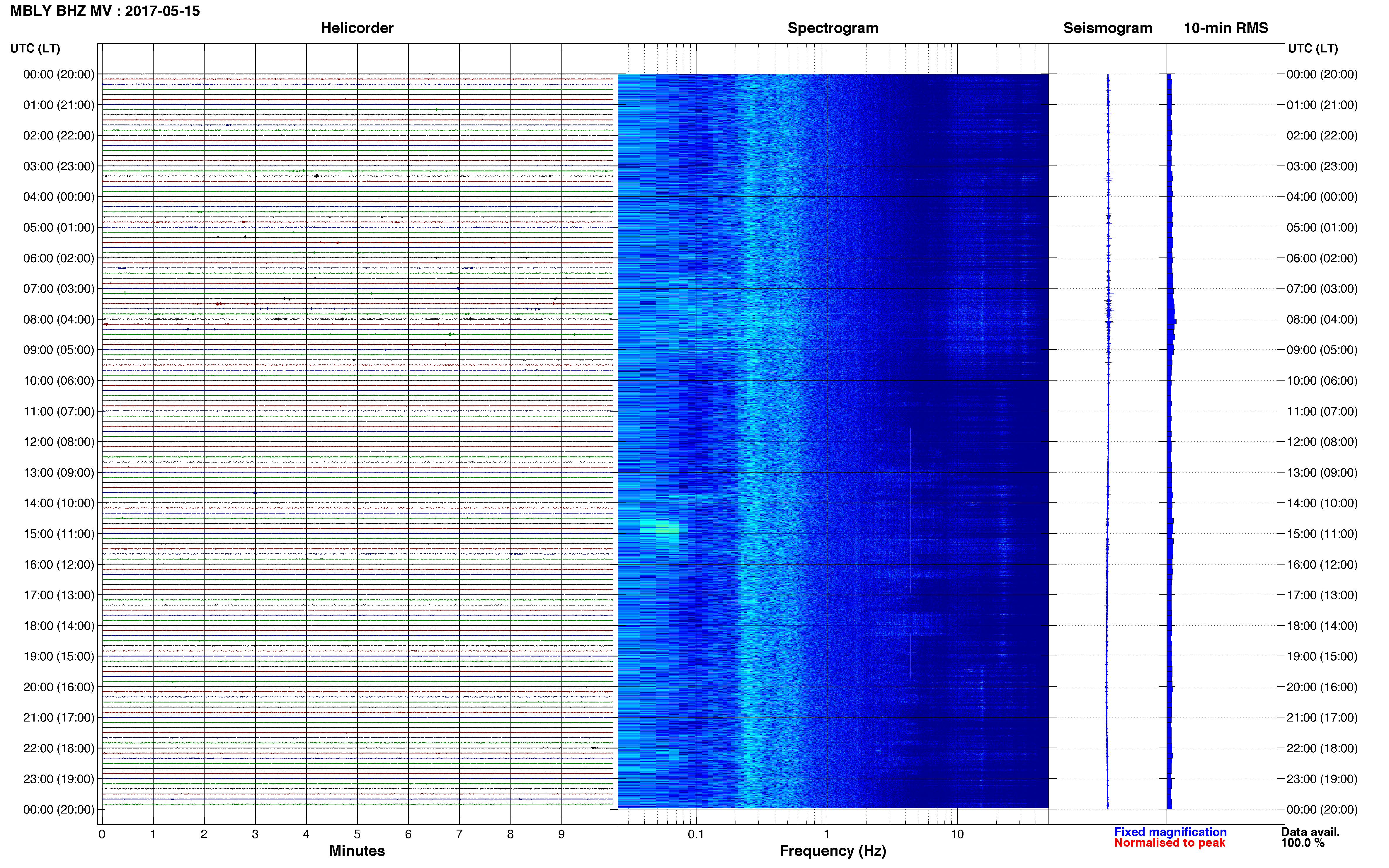1389x868 pixels.
Task: Click left axis label 01:00 (21:00)
Action: 59,105
